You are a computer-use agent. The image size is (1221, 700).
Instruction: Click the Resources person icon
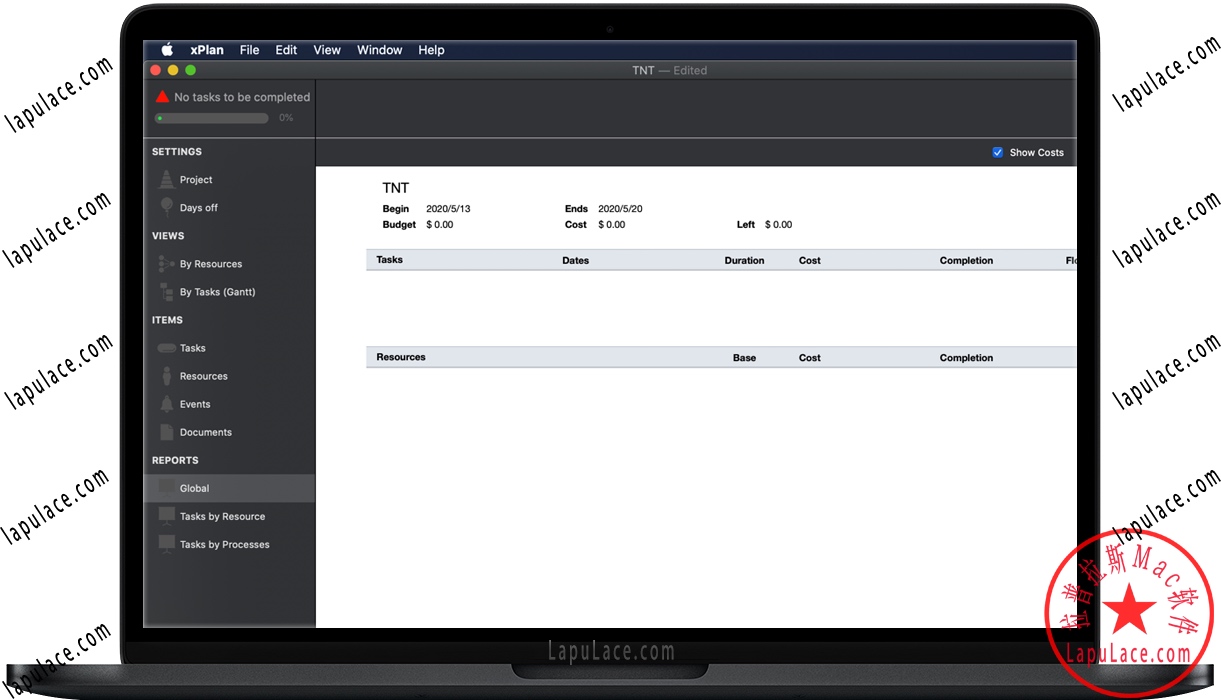166,376
